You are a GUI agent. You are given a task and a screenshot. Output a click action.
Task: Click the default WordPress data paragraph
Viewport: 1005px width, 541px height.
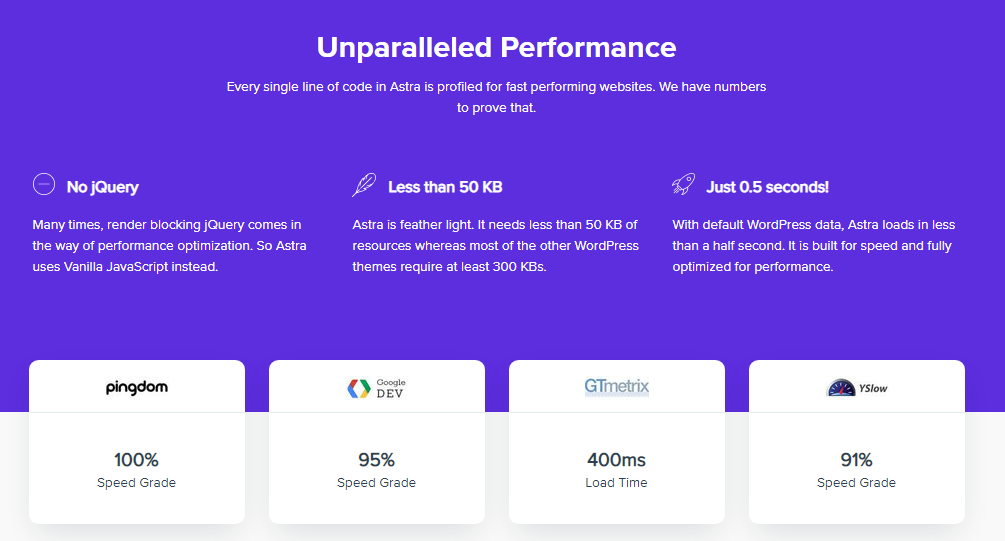[x=813, y=246]
